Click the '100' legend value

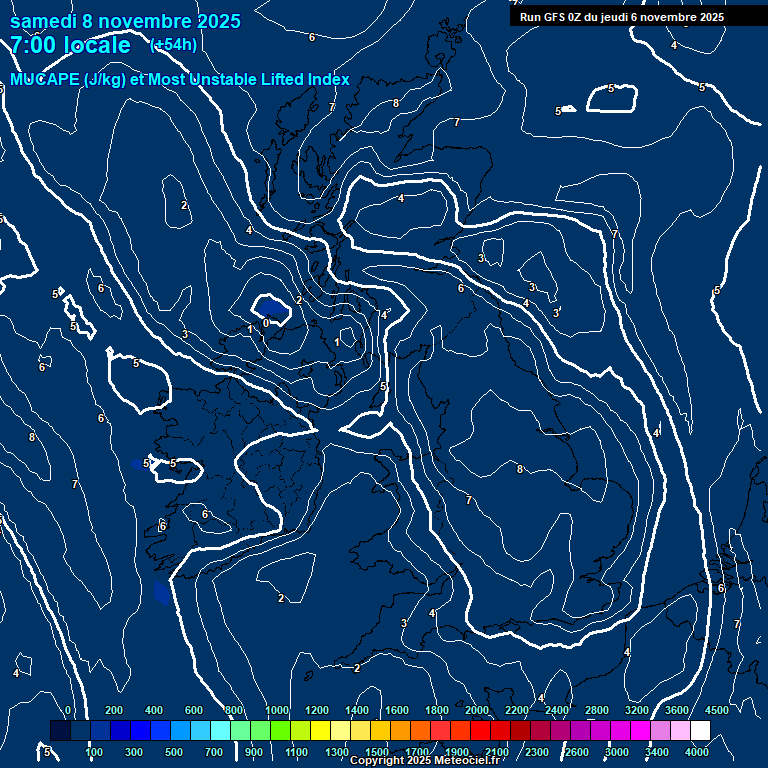(94, 752)
